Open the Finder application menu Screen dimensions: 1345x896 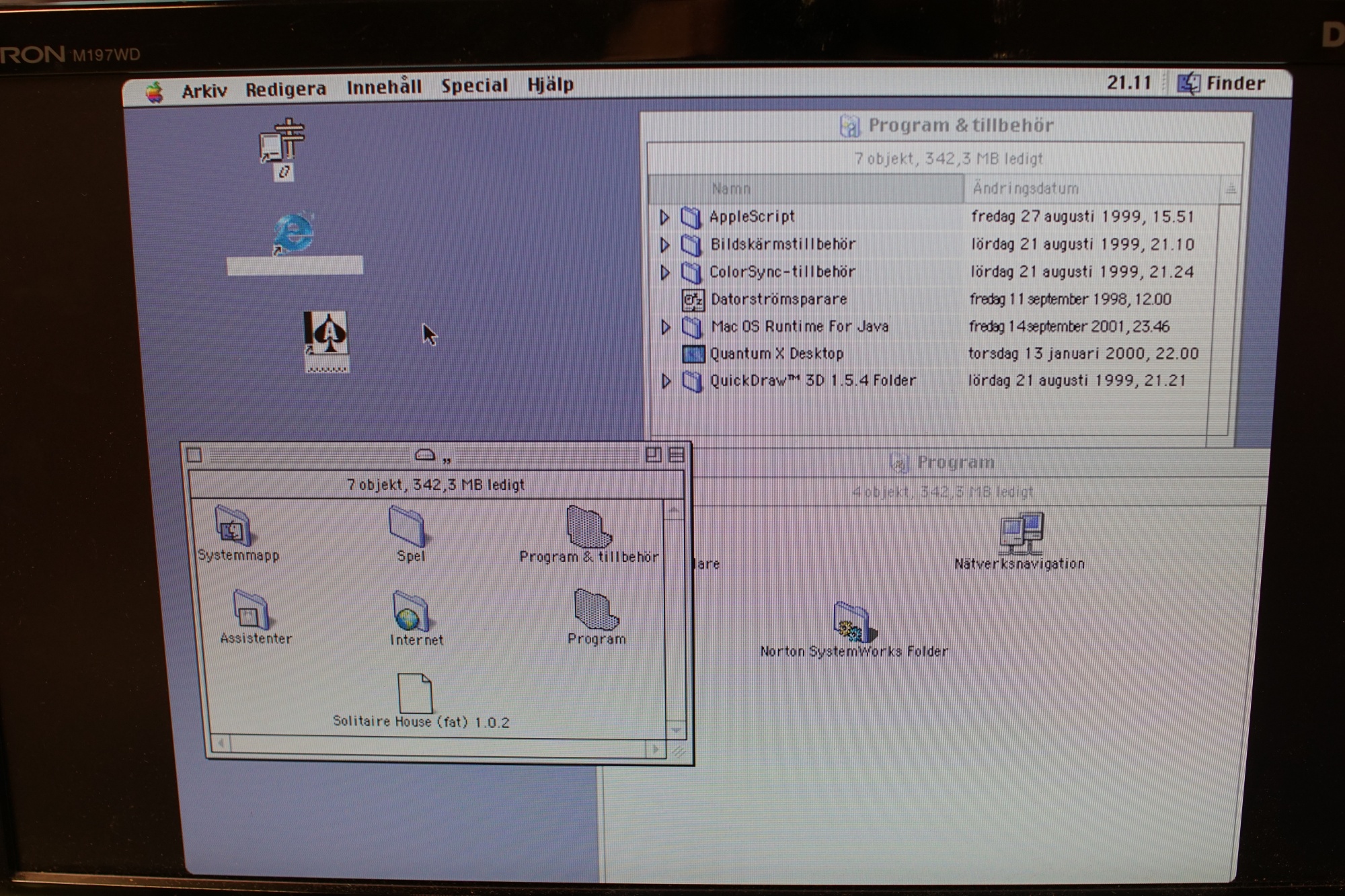(1221, 83)
